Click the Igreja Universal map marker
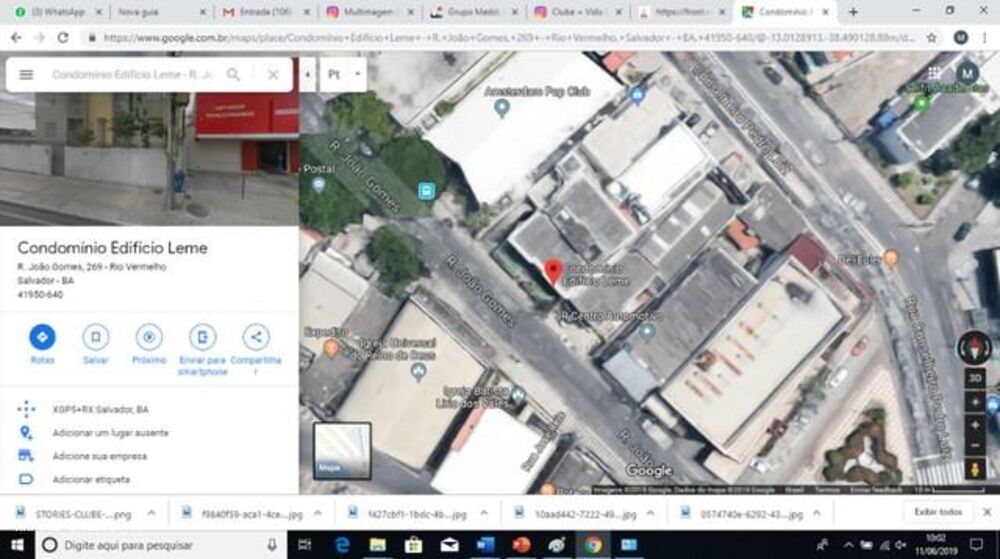Image resolution: width=1000 pixels, height=559 pixels. click(x=418, y=370)
